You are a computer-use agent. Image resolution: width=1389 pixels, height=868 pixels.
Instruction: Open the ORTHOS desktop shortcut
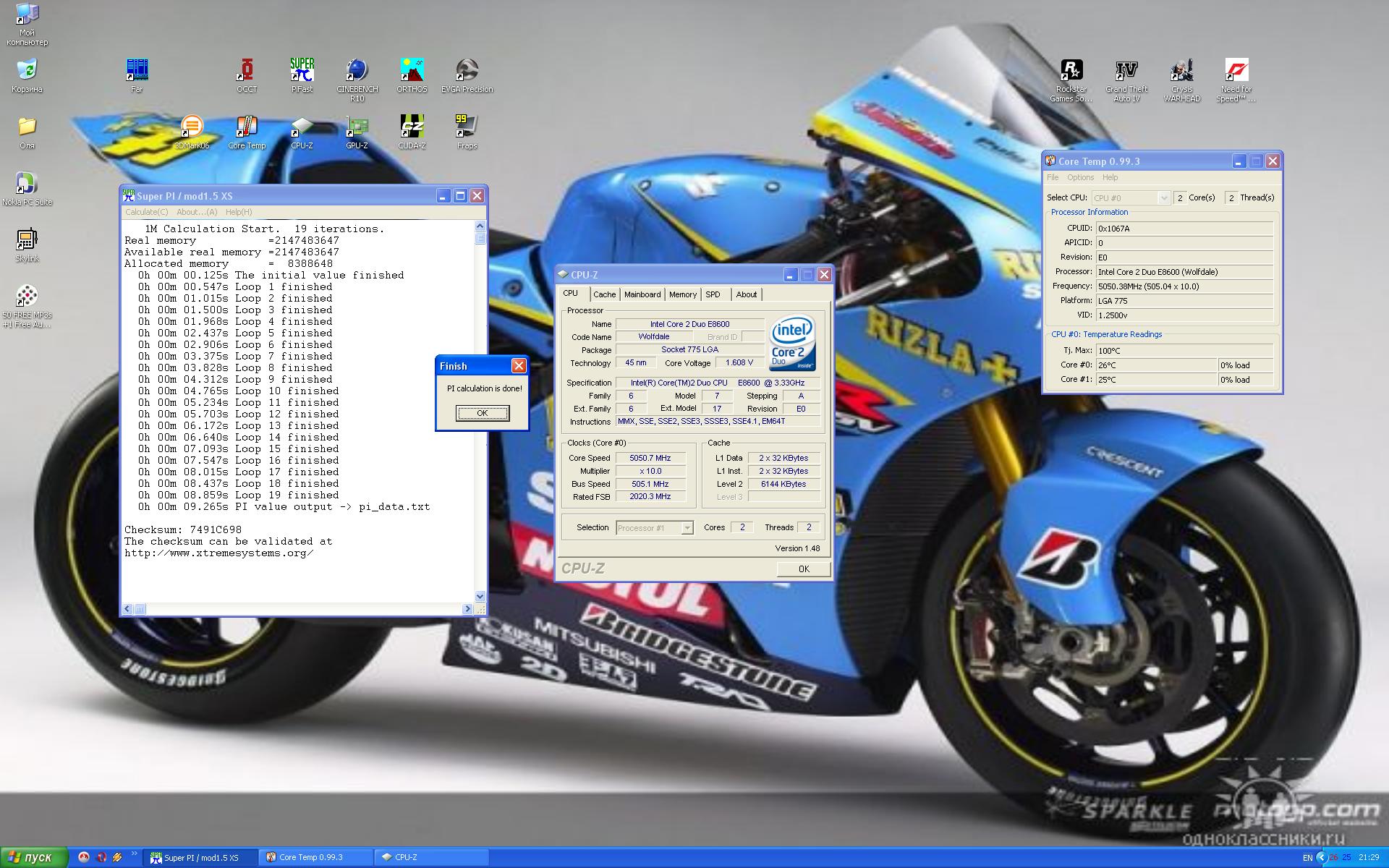pyautogui.click(x=412, y=75)
